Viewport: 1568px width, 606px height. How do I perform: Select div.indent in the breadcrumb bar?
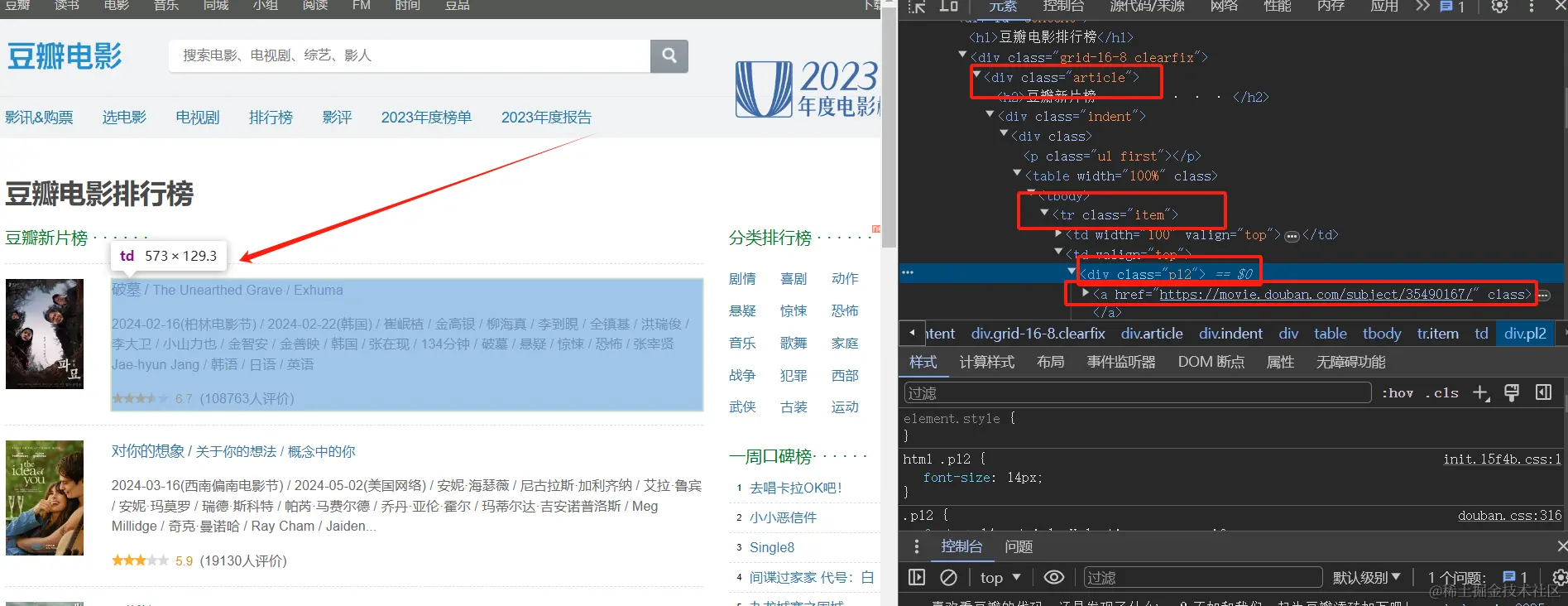(x=1230, y=334)
